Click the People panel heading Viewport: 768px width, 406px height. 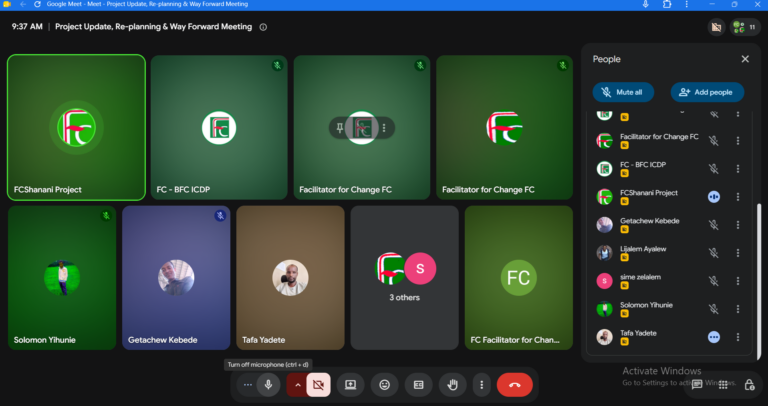pos(606,59)
